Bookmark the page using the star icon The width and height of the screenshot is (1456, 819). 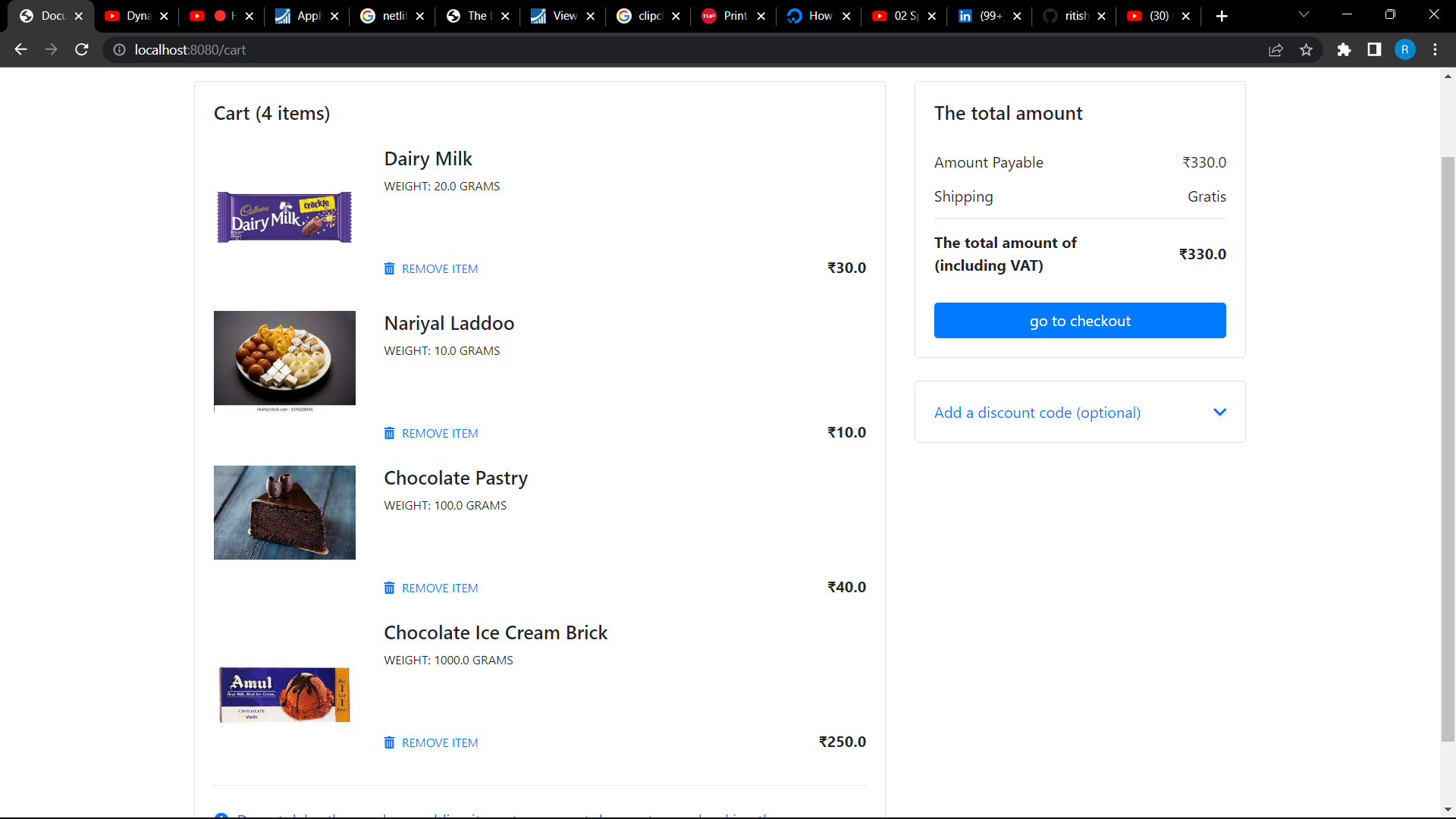point(1307,49)
